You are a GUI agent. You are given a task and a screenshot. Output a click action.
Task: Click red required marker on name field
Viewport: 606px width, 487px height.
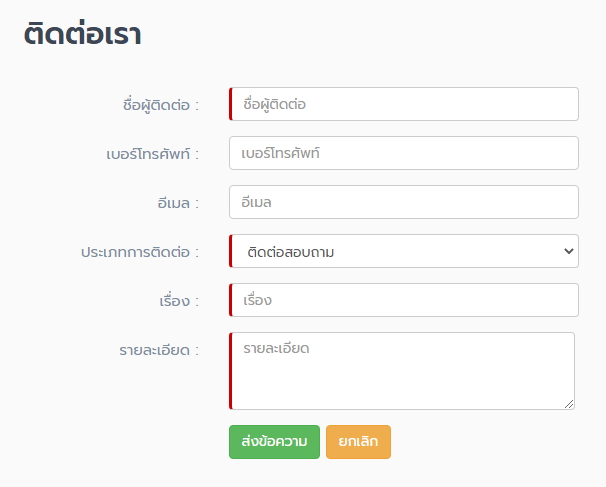[x=231, y=104]
